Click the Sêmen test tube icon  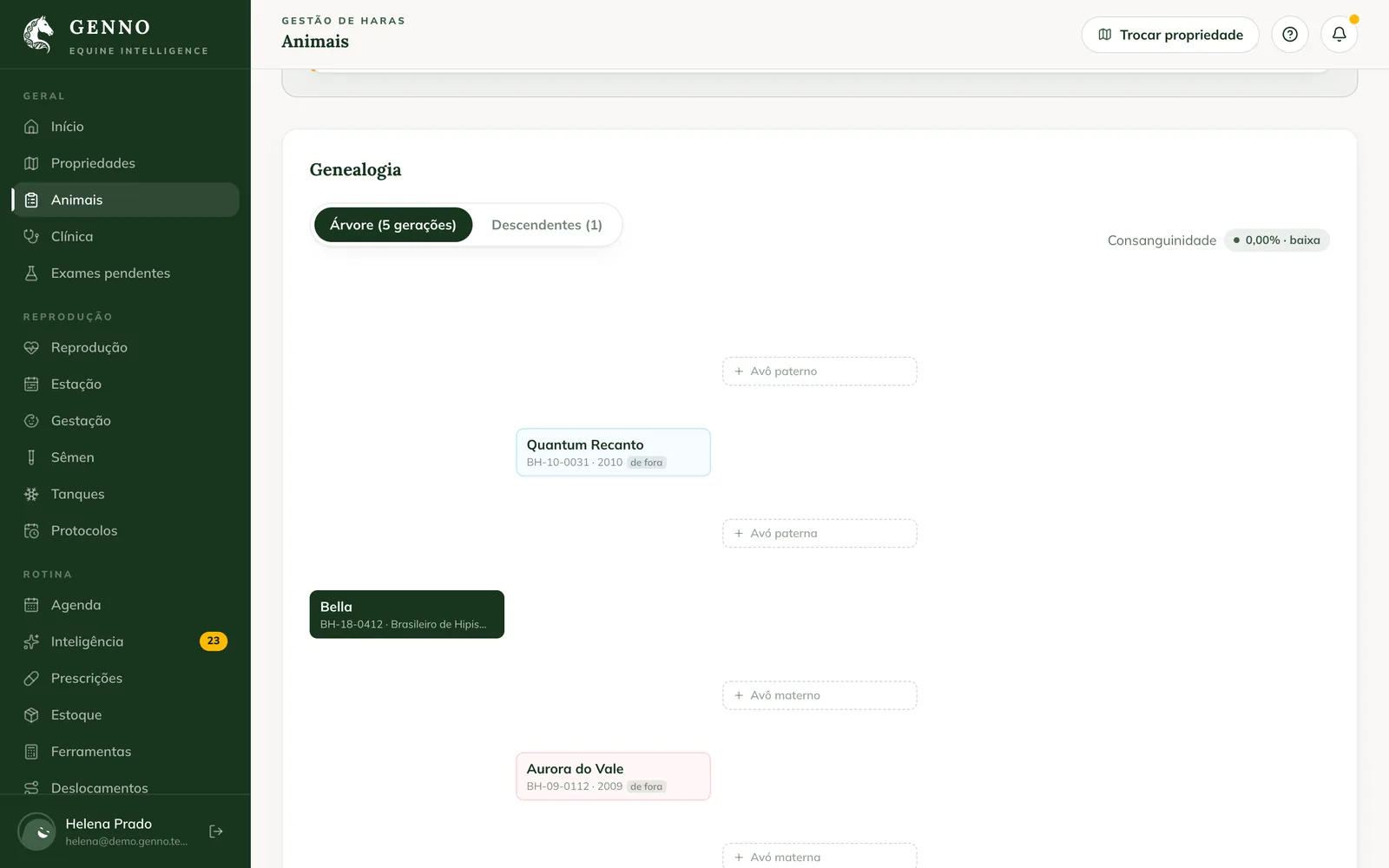tap(31, 457)
